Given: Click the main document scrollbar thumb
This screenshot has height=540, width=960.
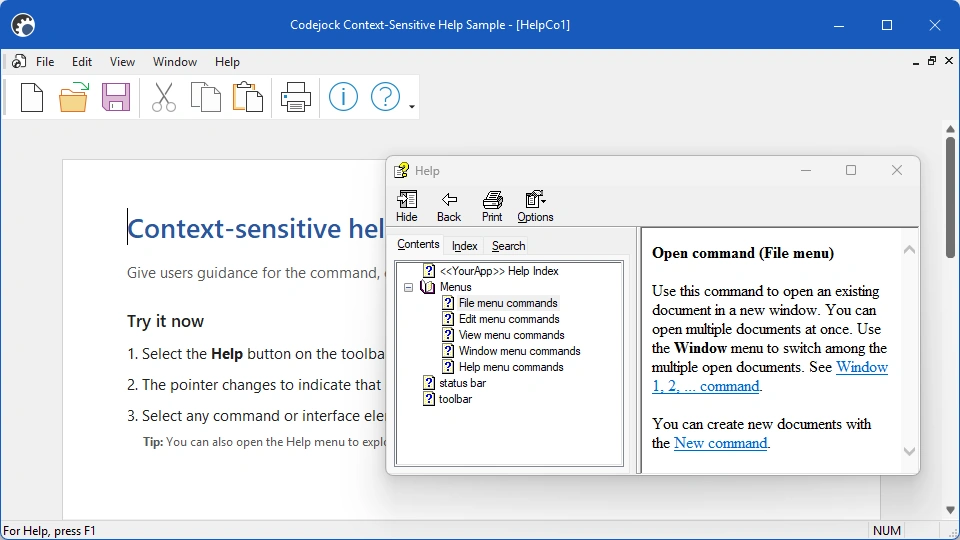Looking at the screenshot, I should point(950,197).
